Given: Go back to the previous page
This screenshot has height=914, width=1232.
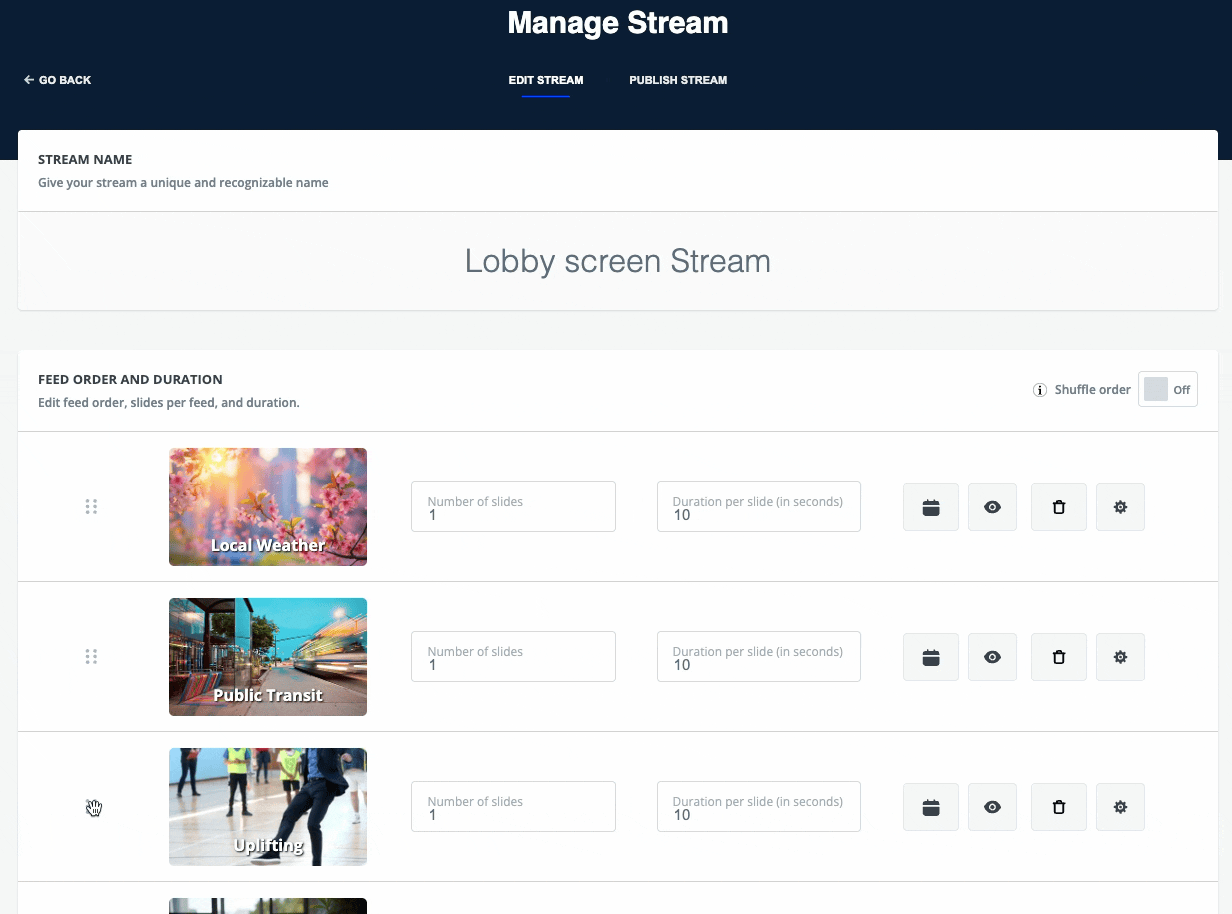Looking at the screenshot, I should point(58,80).
